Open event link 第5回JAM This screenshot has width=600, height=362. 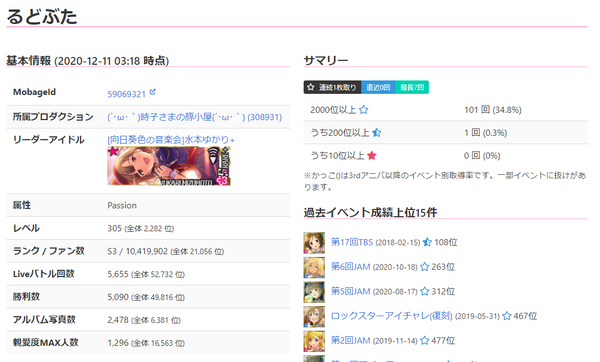[x=351, y=291]
